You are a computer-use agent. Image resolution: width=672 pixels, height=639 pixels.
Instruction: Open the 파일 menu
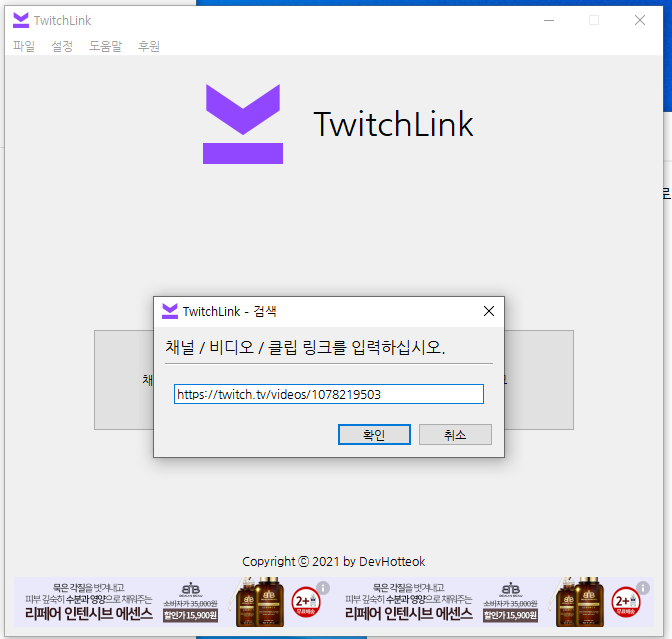(24, 45)
